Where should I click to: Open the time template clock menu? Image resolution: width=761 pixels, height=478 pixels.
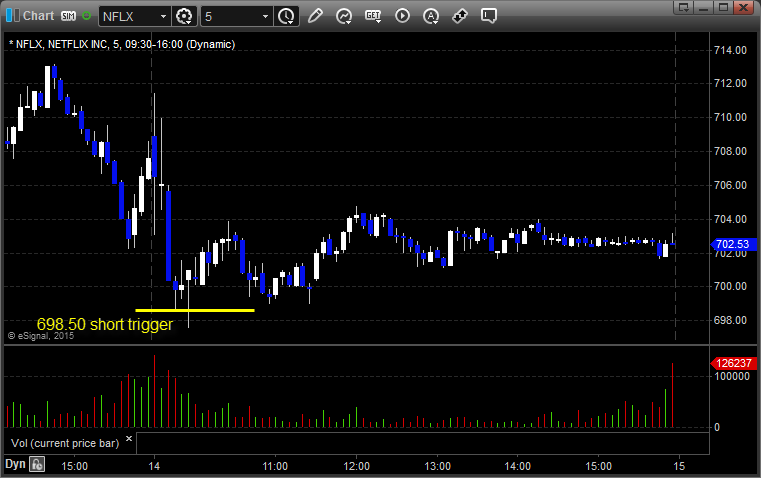(x=286, y=16)
